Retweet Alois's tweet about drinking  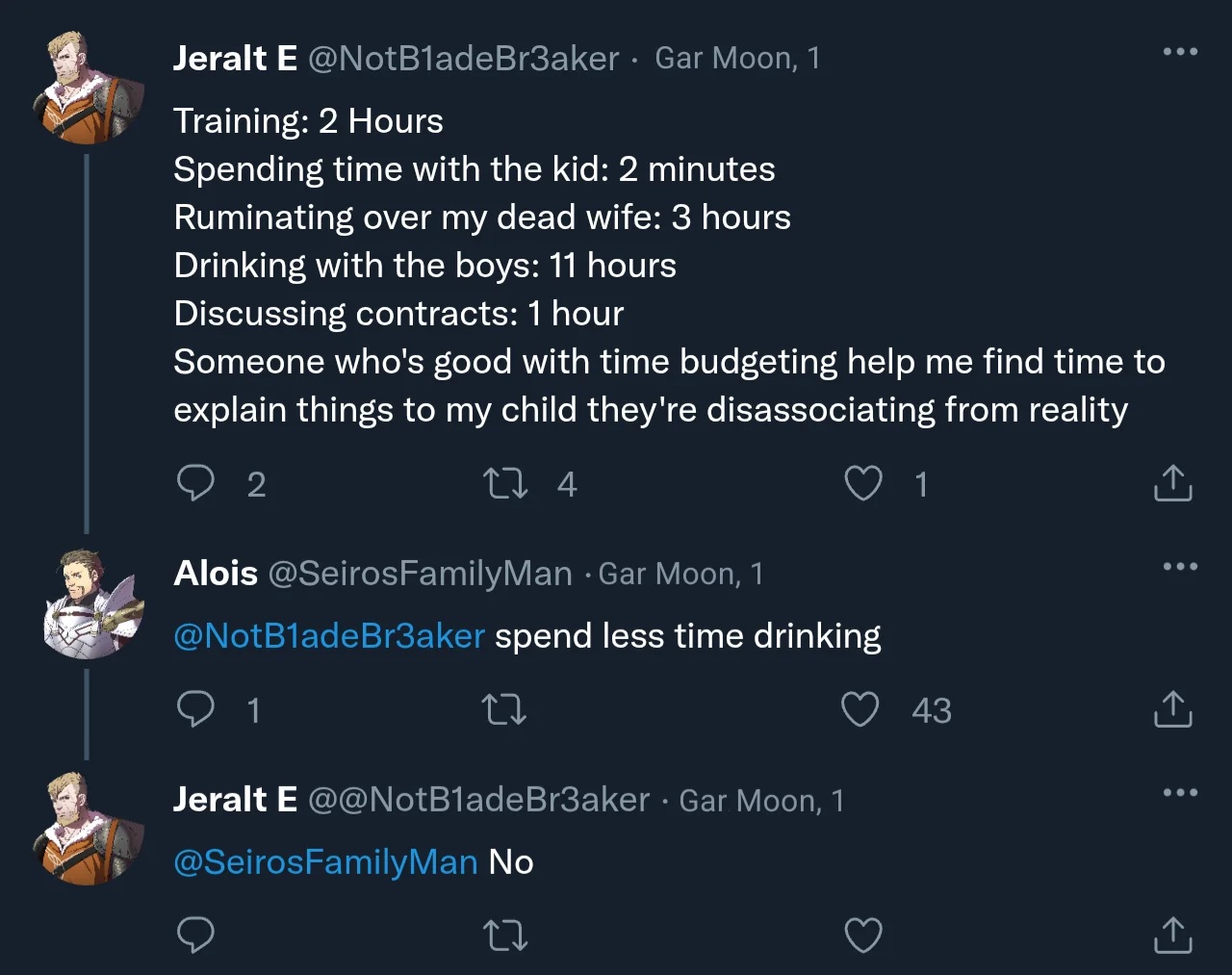coord(503,710)
